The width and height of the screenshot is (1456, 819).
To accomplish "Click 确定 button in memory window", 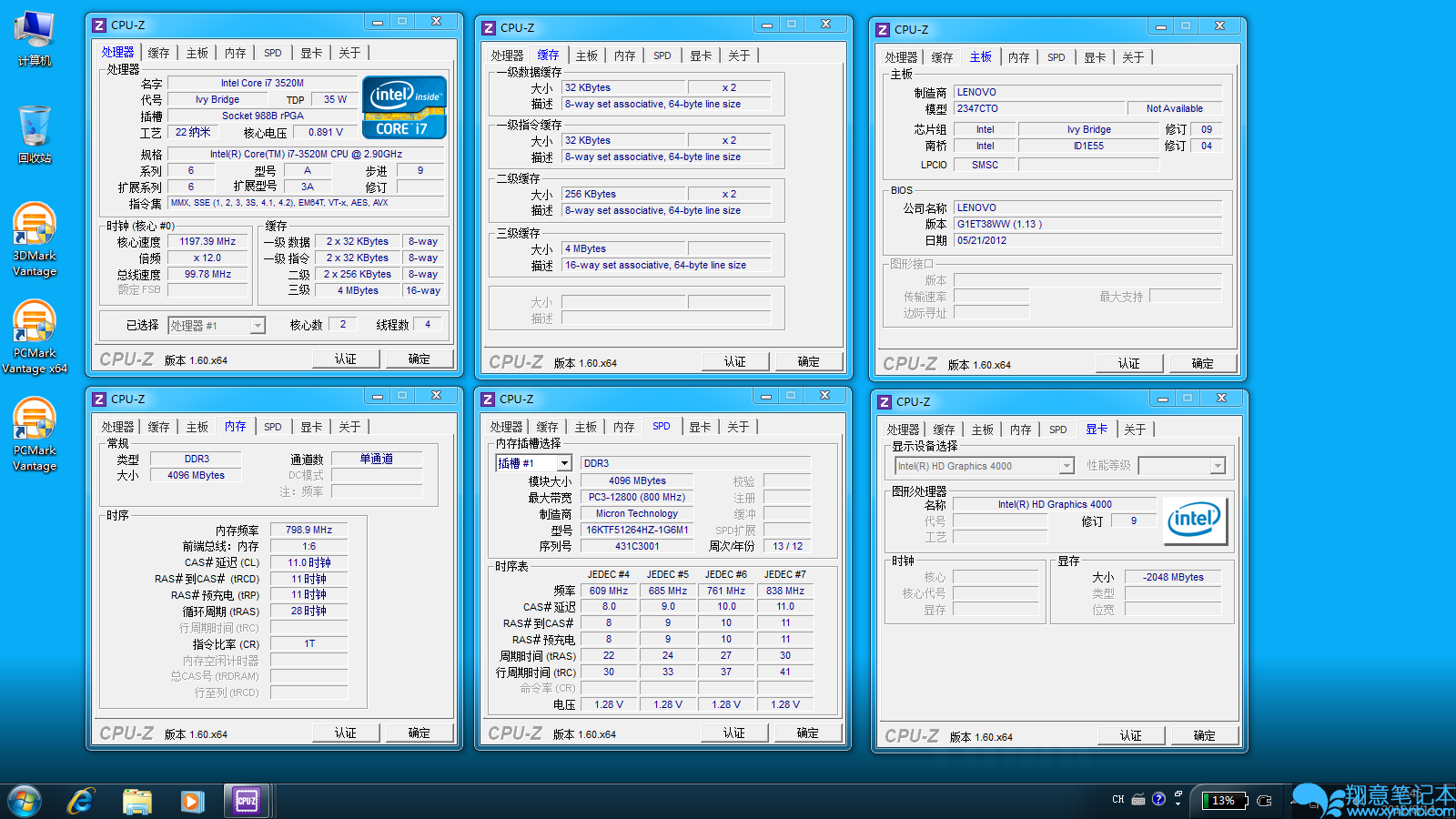I will pos(420,733).
